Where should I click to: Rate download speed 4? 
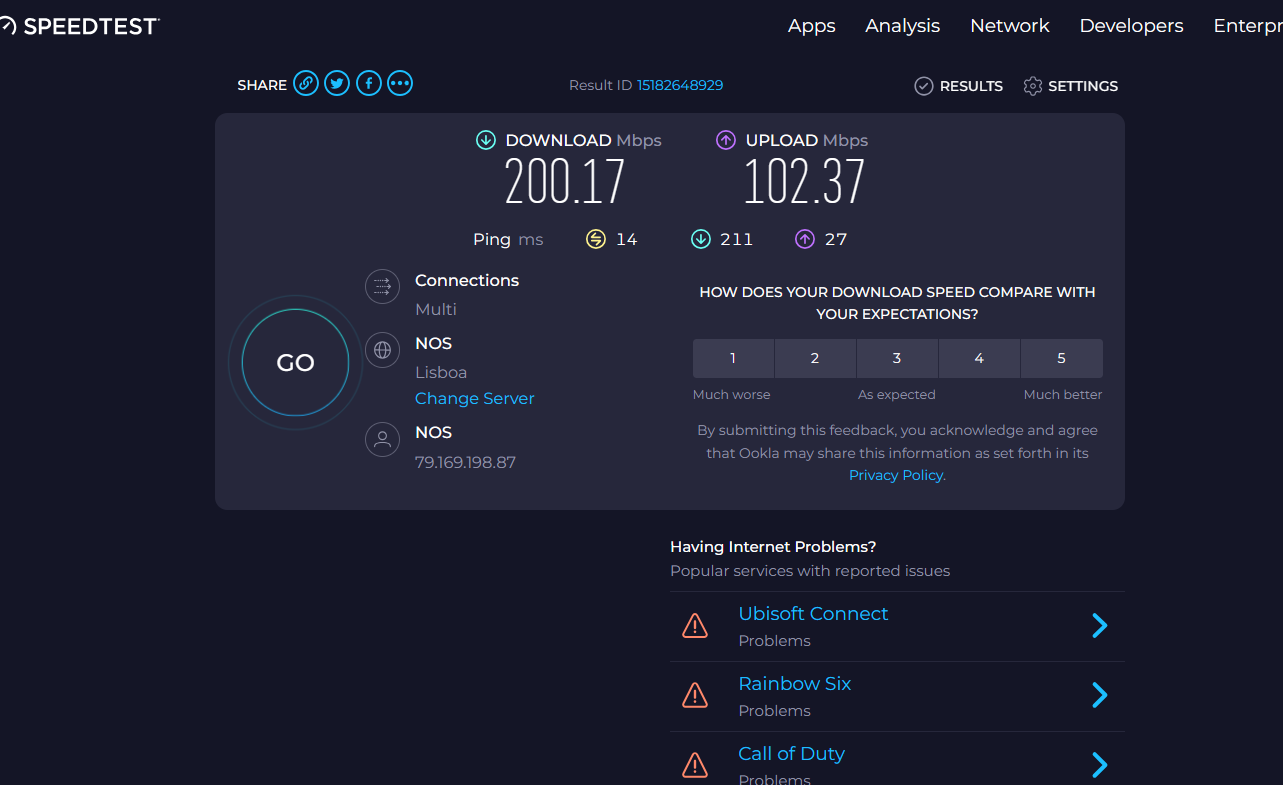pyautogui.click(x=979, y=358)
